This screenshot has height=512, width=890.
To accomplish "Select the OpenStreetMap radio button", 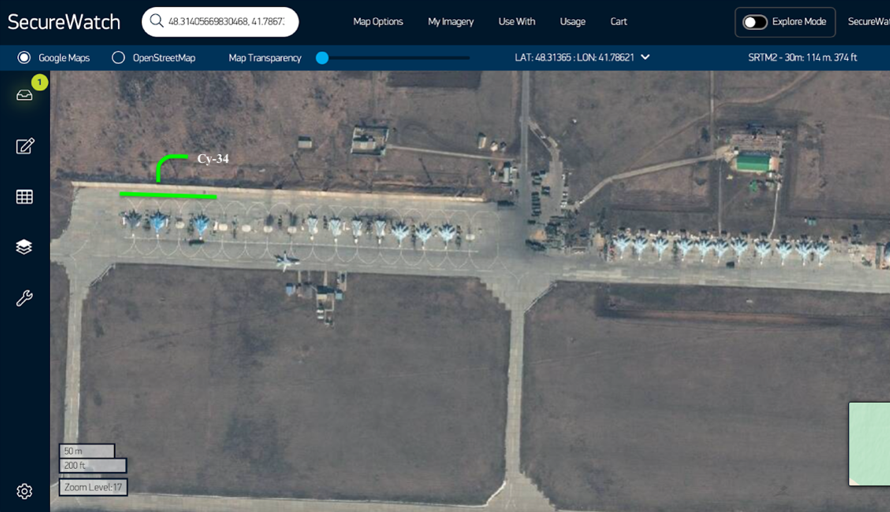I will point(118,58).
